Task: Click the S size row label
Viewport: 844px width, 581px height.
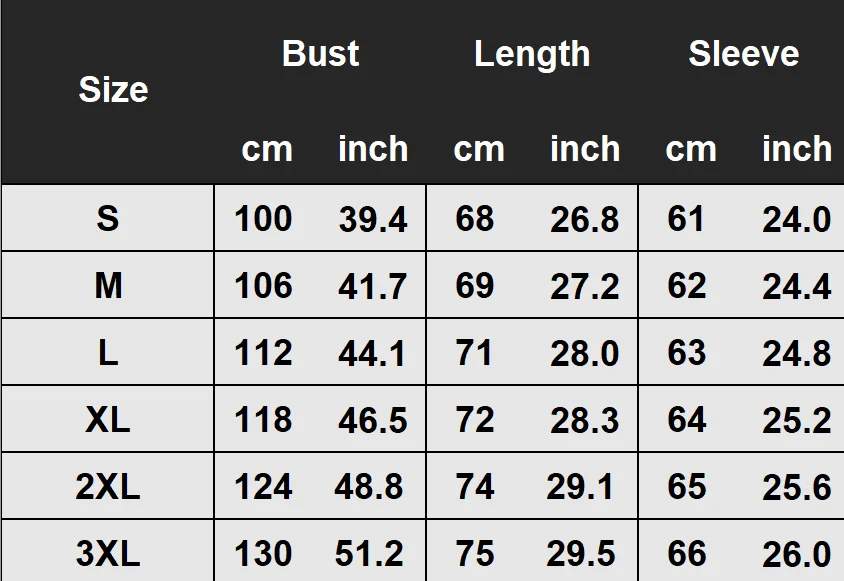Action: (x=108, y=219)
